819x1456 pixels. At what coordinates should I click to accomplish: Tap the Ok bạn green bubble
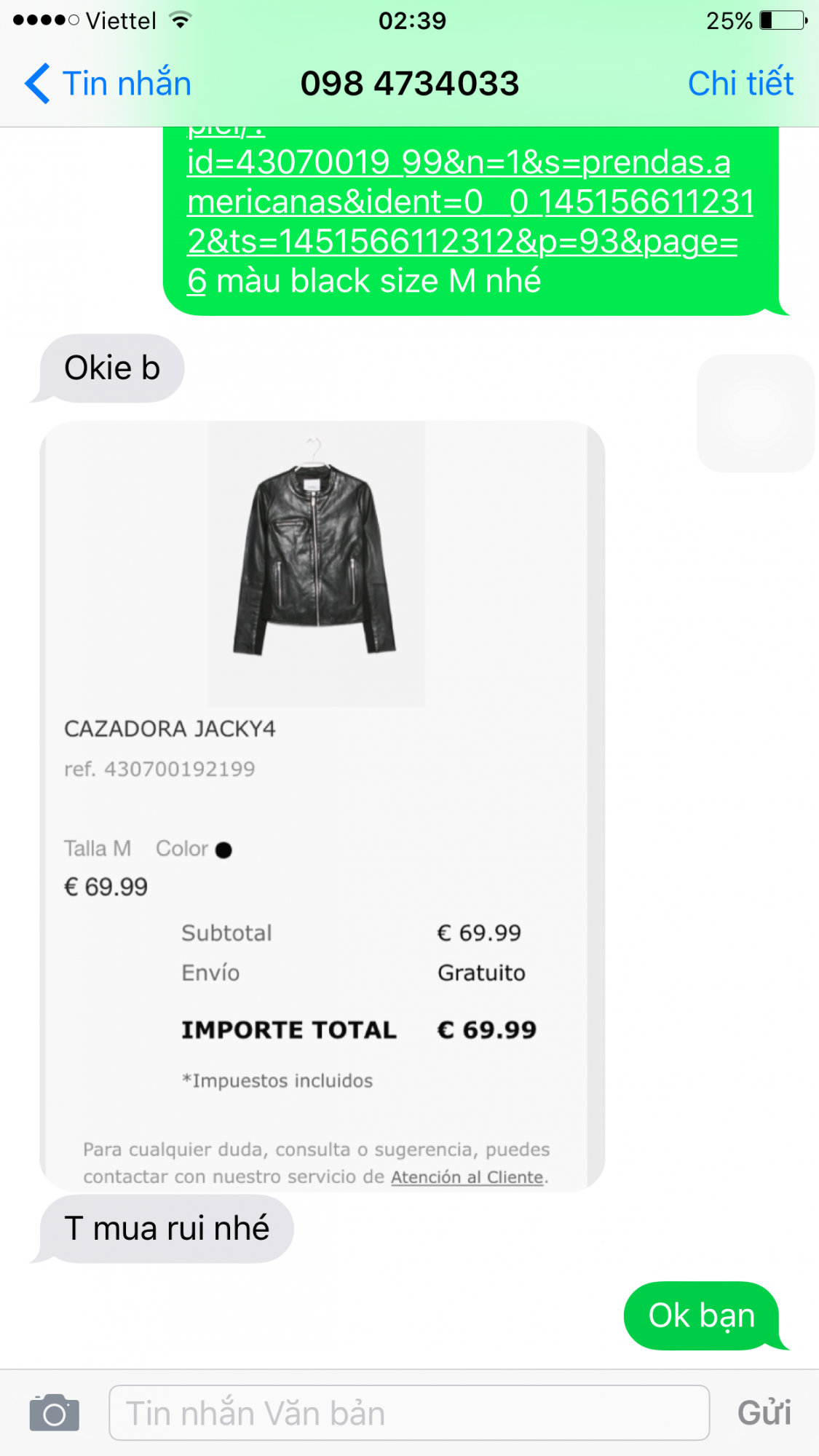pos(702,1315)
